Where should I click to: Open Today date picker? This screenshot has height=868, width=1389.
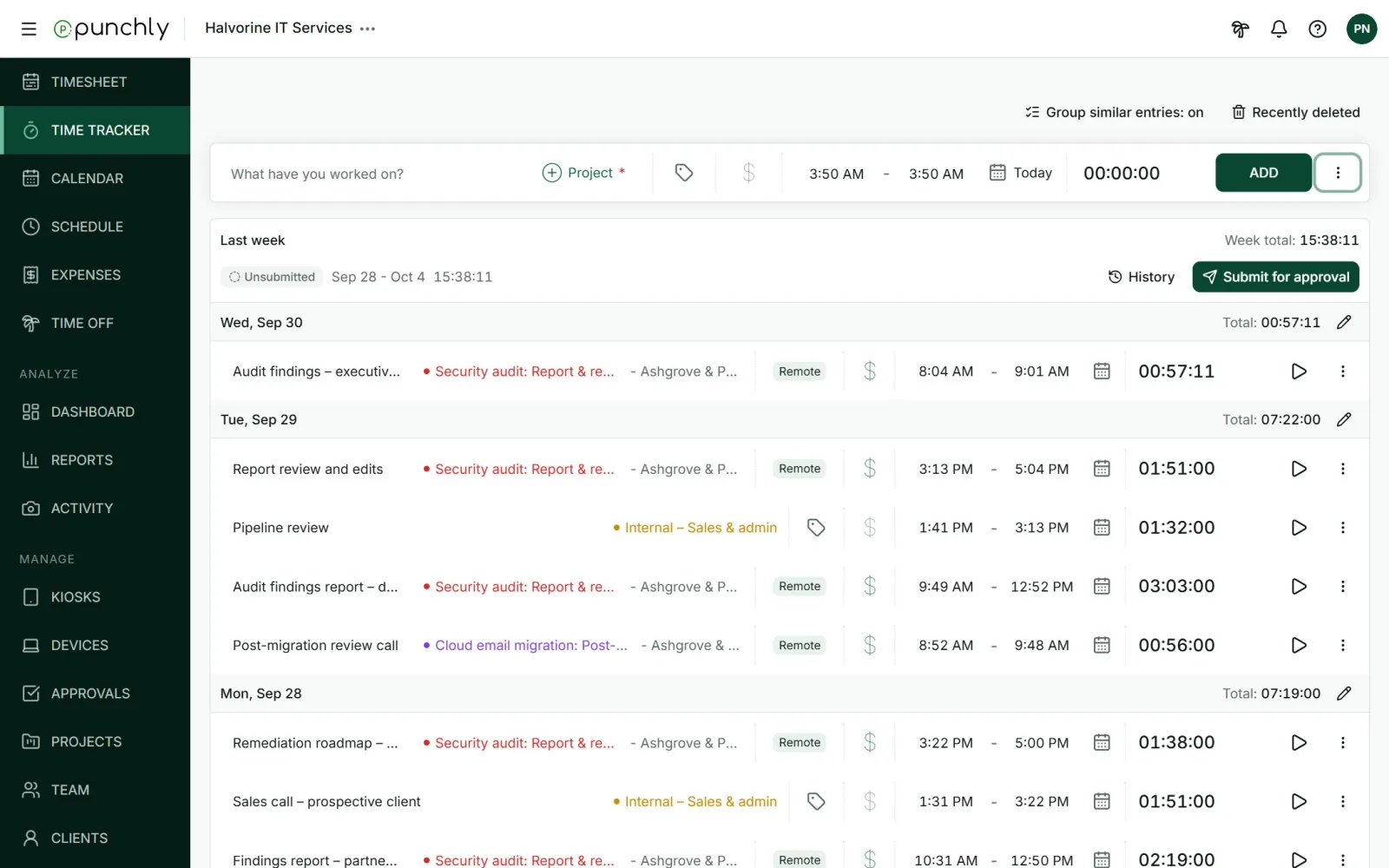coord(1021,173)
